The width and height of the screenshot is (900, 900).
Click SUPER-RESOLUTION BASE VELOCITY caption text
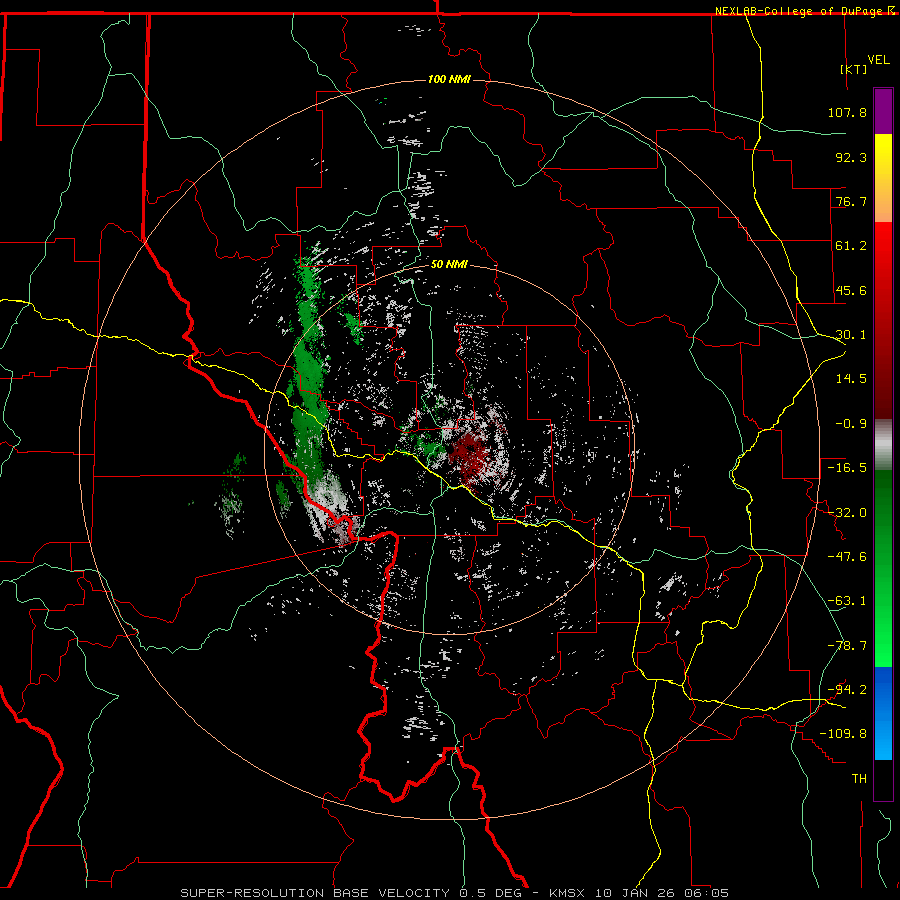pyautogui.click(x=315, y=893)
